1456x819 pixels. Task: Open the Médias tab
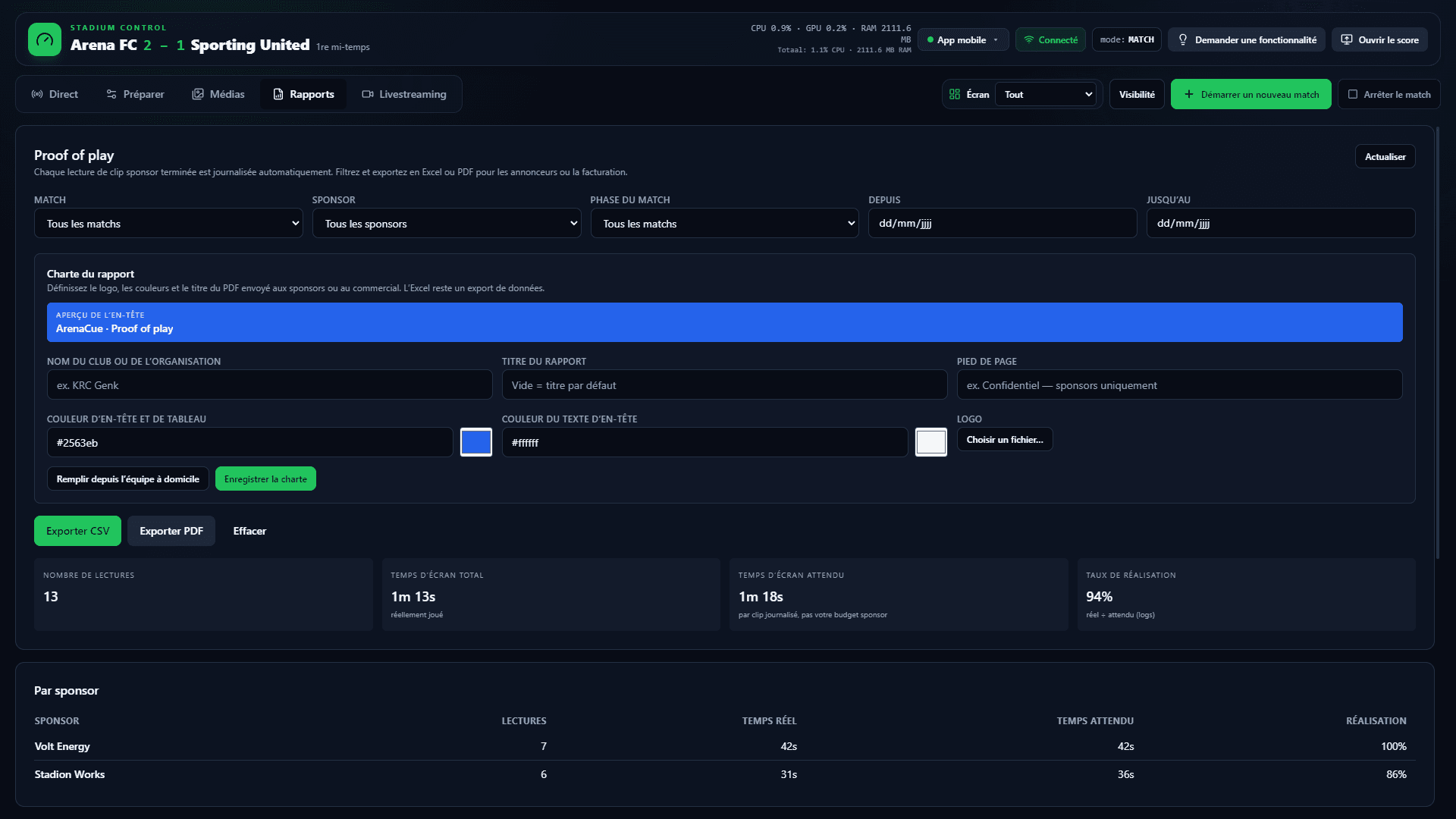click(x=218, y=94)
